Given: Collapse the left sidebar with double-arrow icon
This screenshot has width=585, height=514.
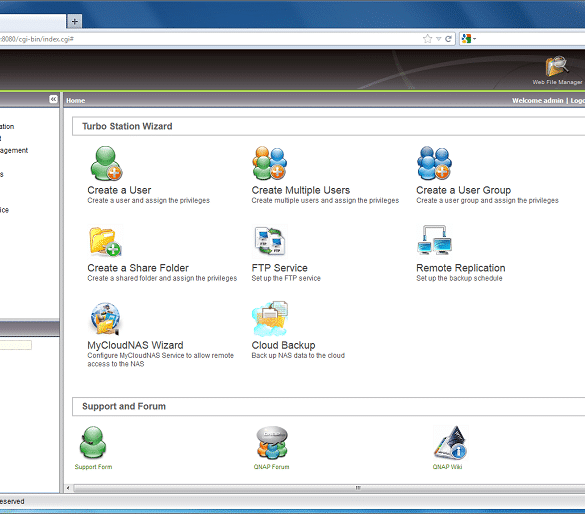Looking at the screenshot, I should tap(53, 99).
